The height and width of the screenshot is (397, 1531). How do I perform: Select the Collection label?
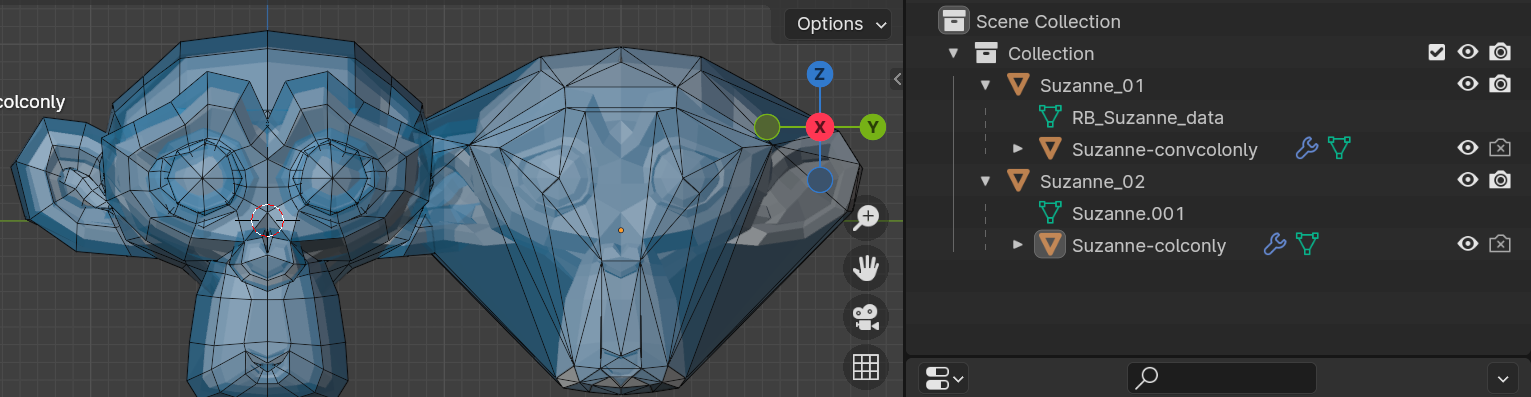pos(1051,53)
